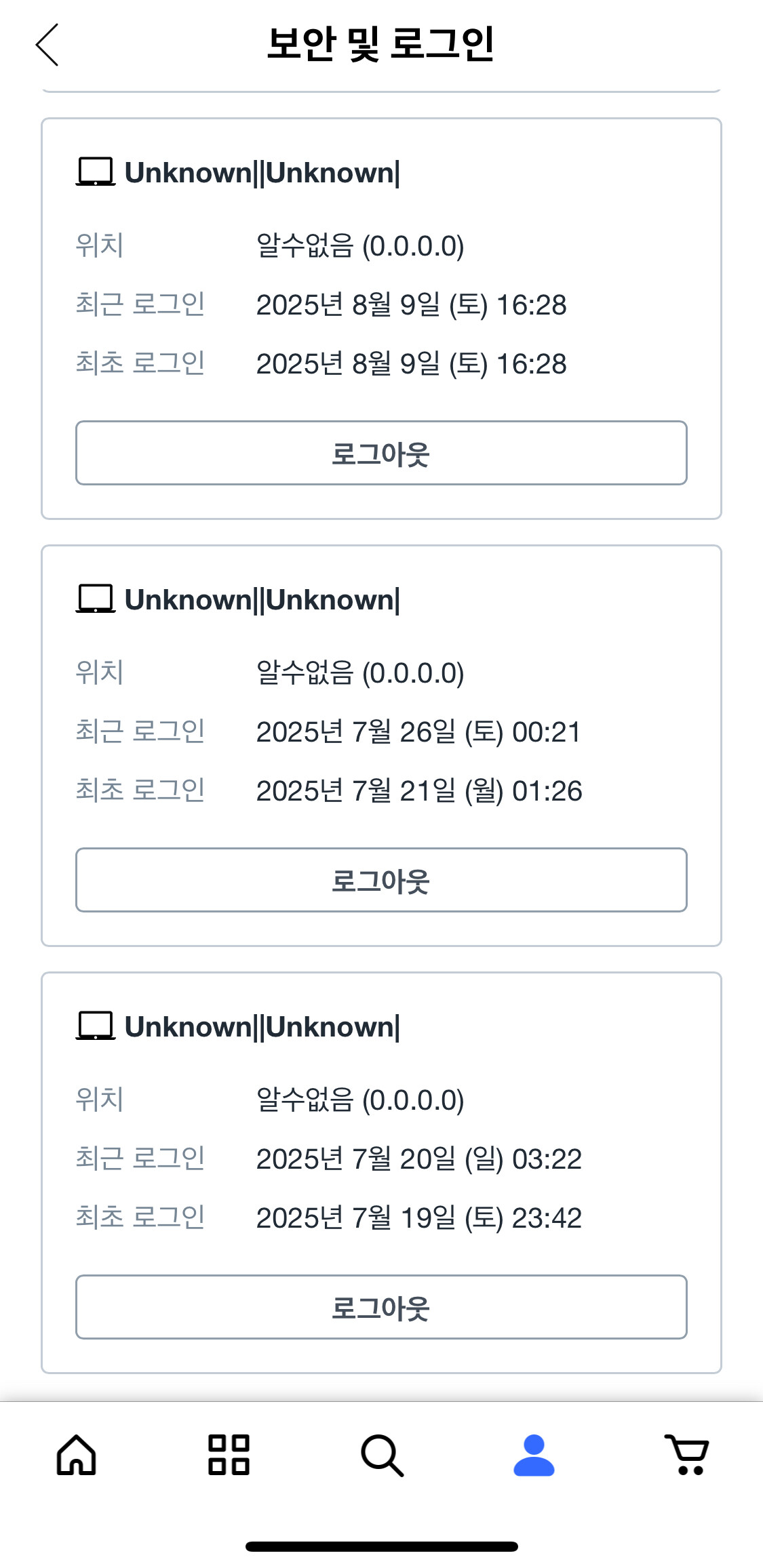Select first Unknown||Unknown| device title
Image resolution: width=763 pixels, height=1568 pixels.
[262, 174]
